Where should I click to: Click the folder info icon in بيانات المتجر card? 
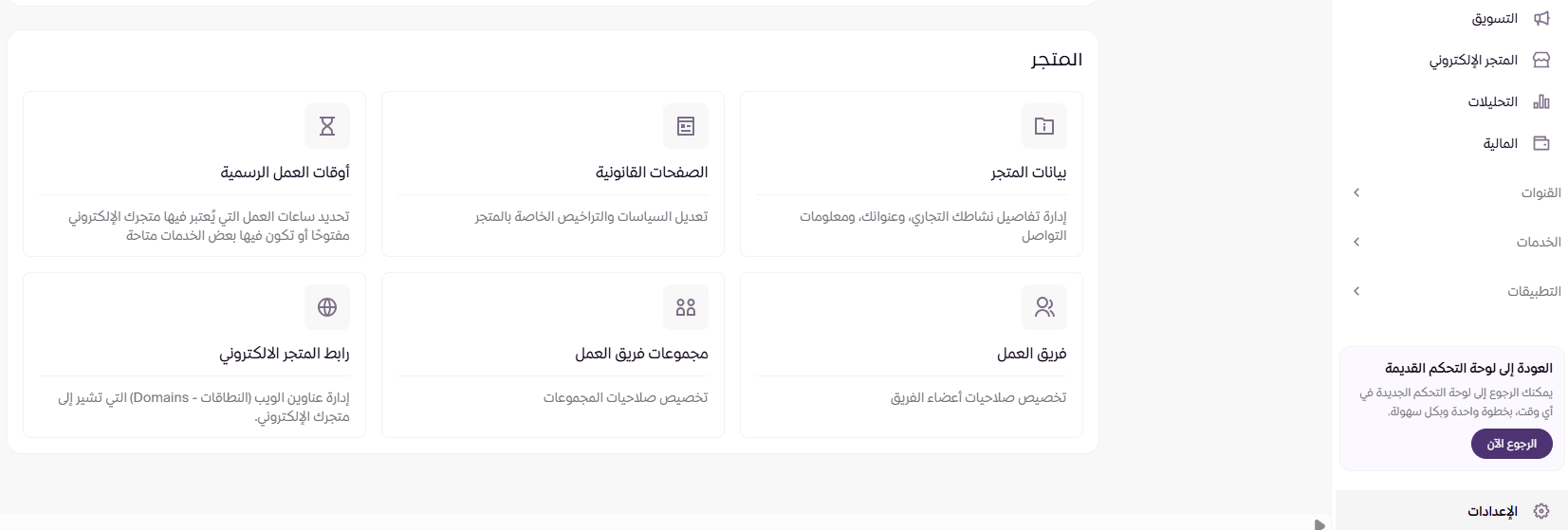click(1044, 126)
